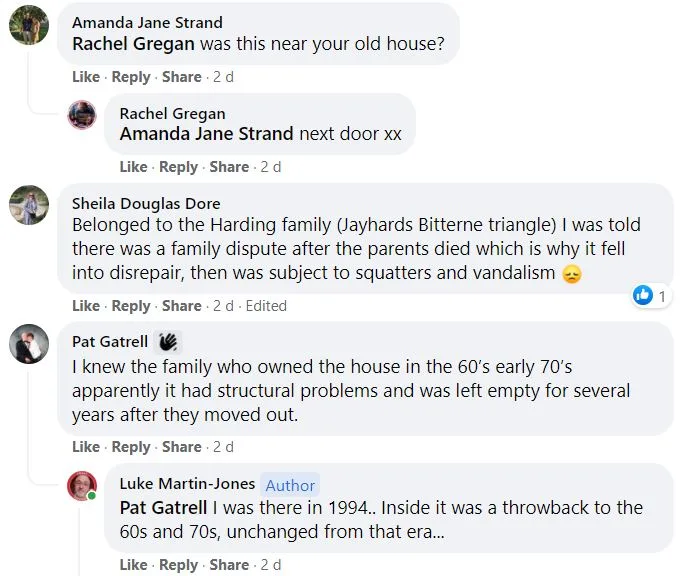The image size is (699, 576).
Task: Share Pat Gatrell's comment
Action: click(181, 447)
